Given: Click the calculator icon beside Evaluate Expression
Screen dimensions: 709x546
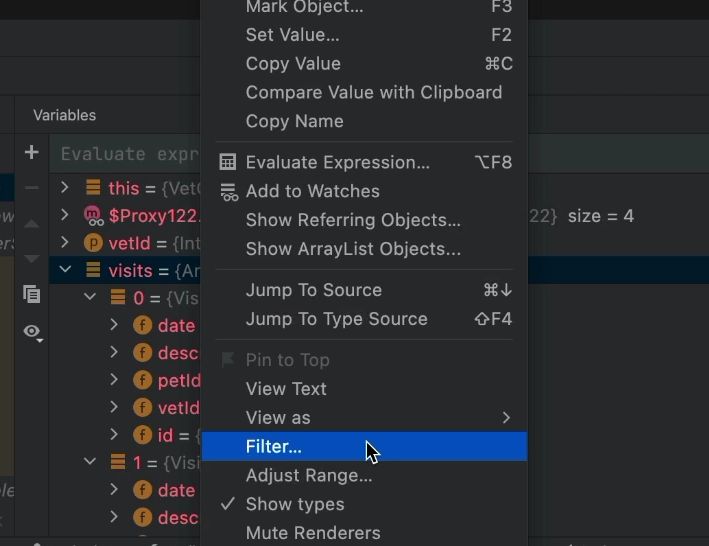Looking at the screenshot, I should (x=228, y=162).
